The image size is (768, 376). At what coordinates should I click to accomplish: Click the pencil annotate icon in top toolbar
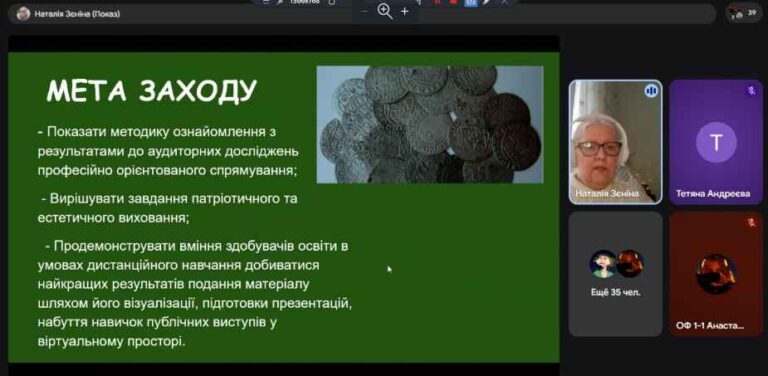coord(487,2)
